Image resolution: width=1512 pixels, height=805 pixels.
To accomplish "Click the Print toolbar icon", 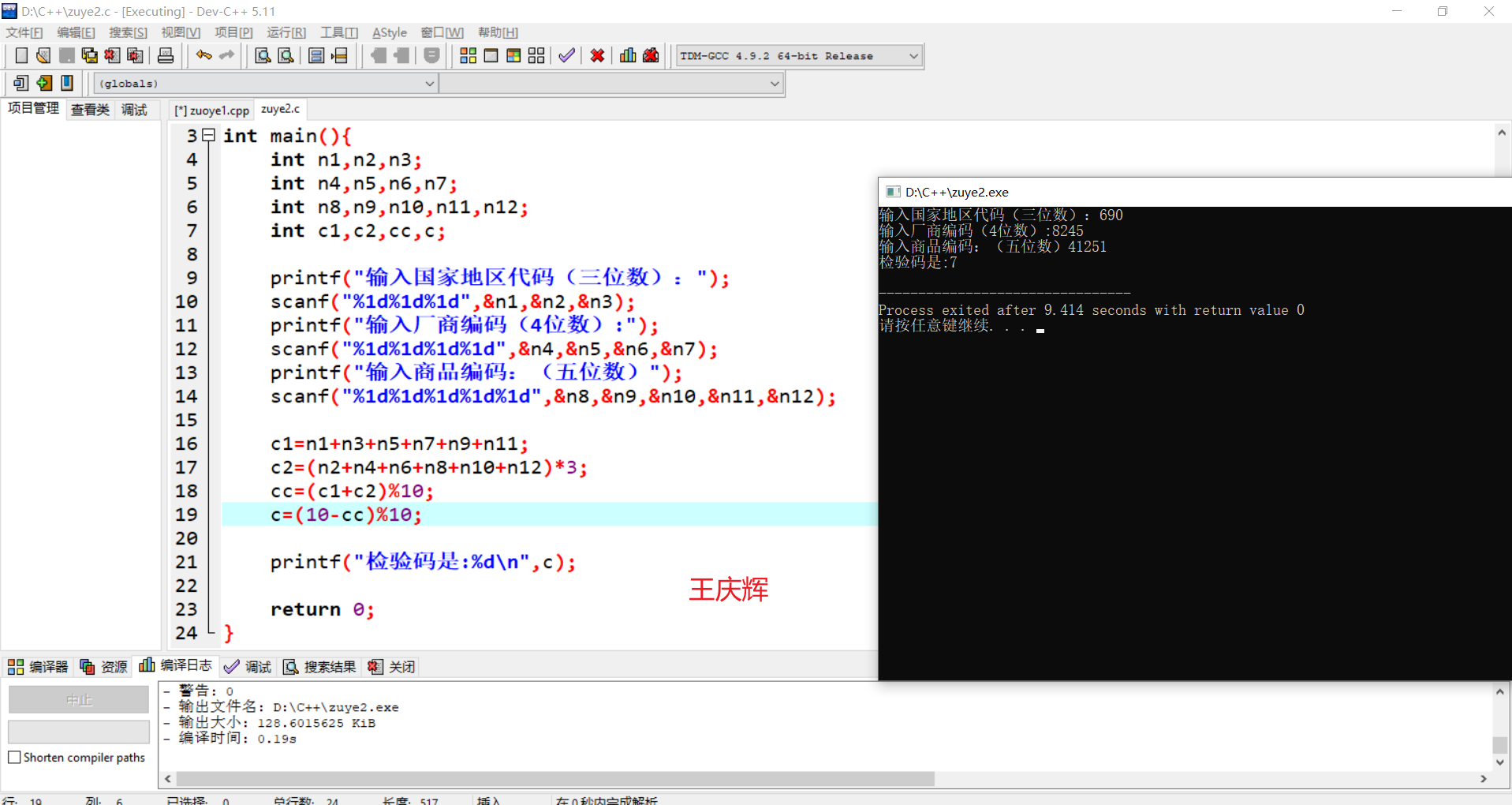I will point(166,55).
